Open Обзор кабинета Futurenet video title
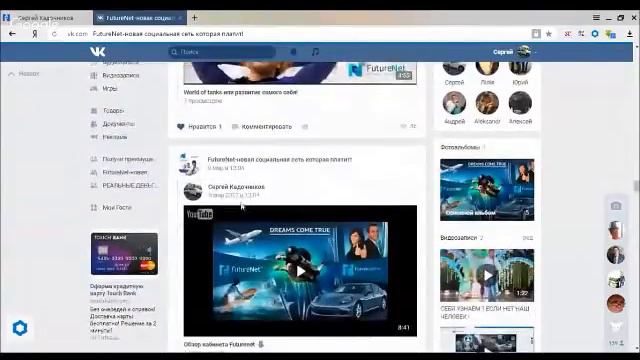Screen dimensions: 640x360 (x=219, y=344)
